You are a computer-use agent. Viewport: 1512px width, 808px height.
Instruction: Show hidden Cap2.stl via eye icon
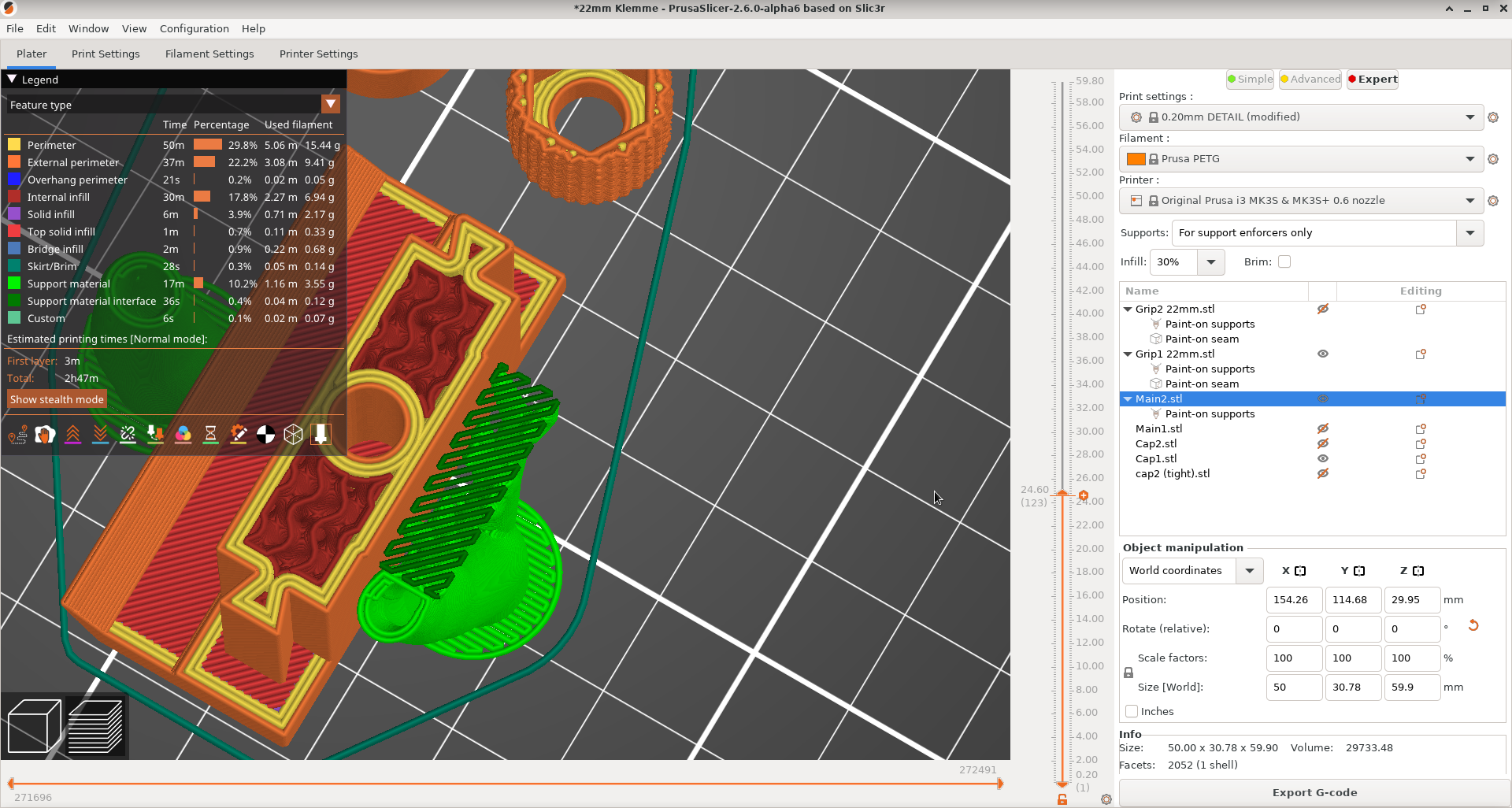pos(1323,443)
